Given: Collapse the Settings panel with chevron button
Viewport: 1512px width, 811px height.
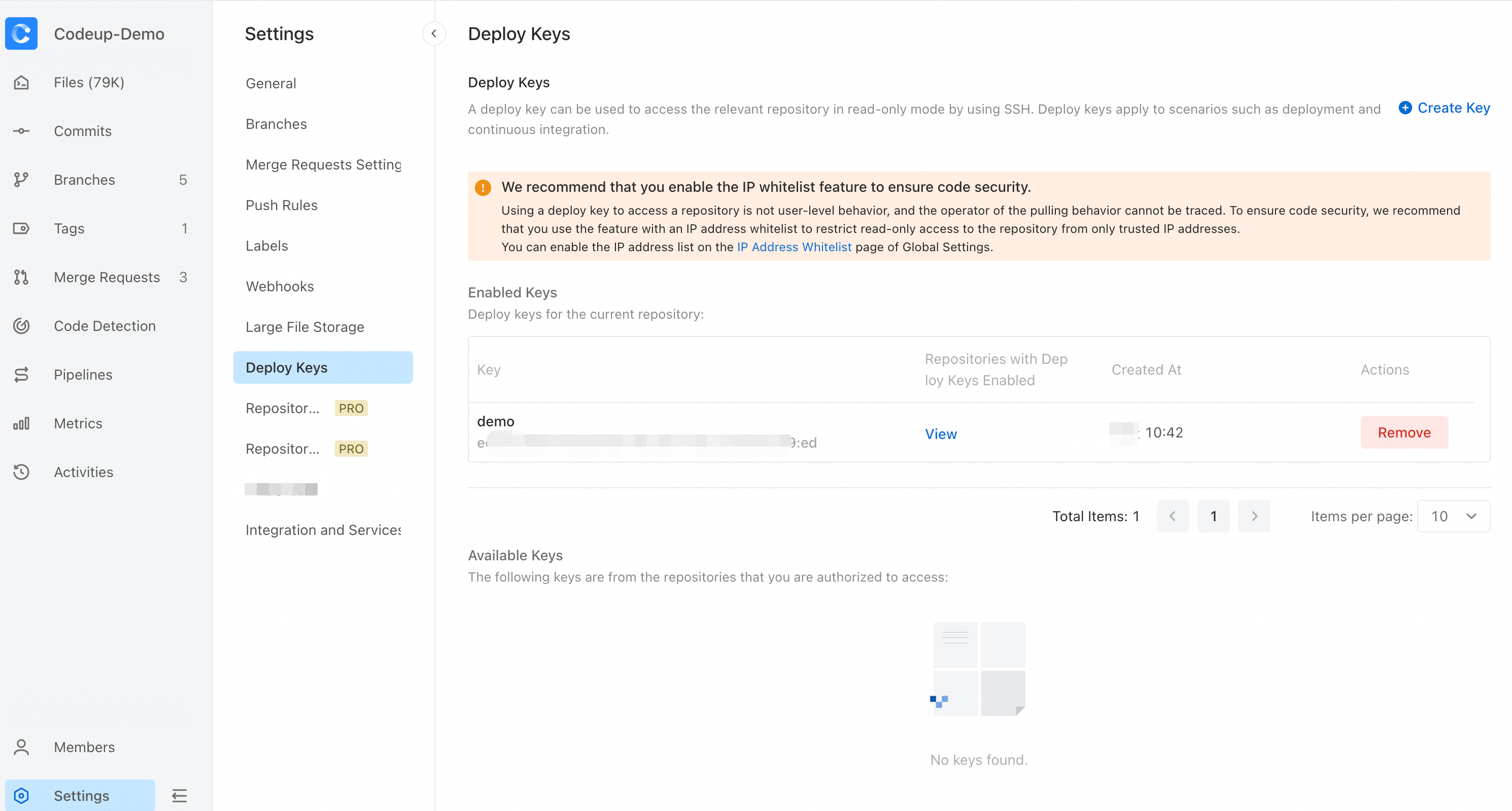Looking at the screenshot, I should (x=434, y=33).
